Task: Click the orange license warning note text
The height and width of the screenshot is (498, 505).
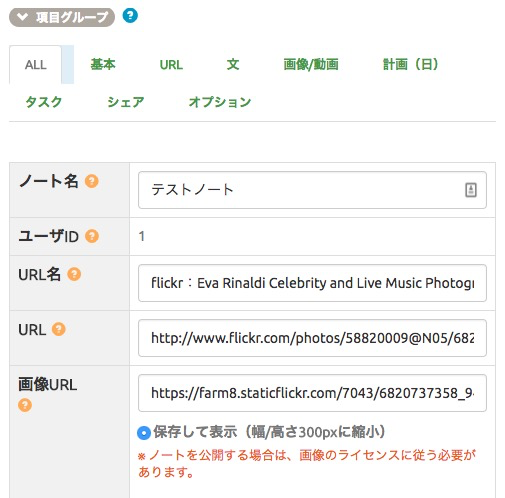Action: [307, 463]
